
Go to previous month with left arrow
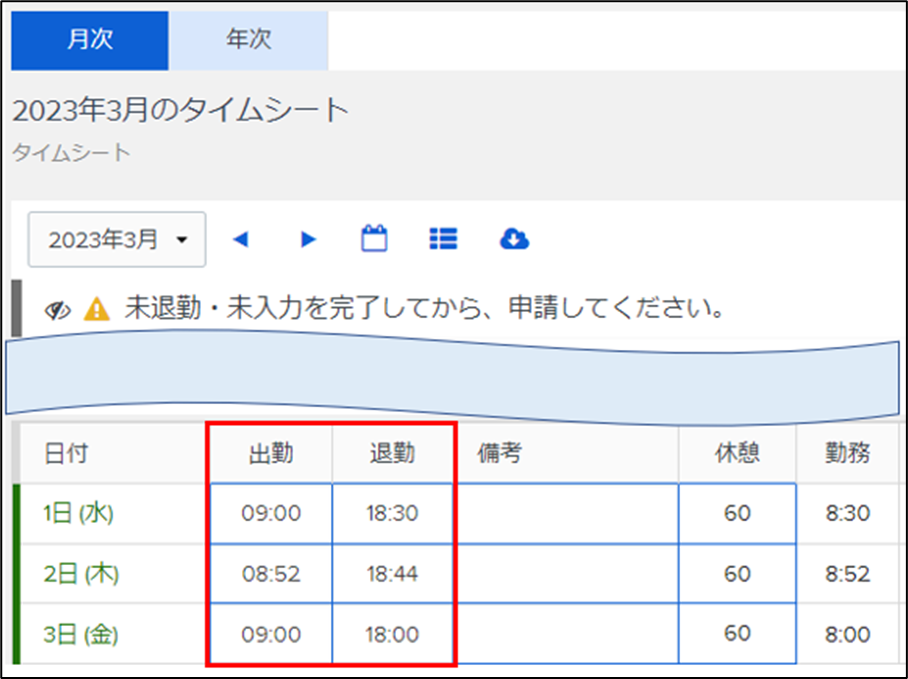pos(240,239)
